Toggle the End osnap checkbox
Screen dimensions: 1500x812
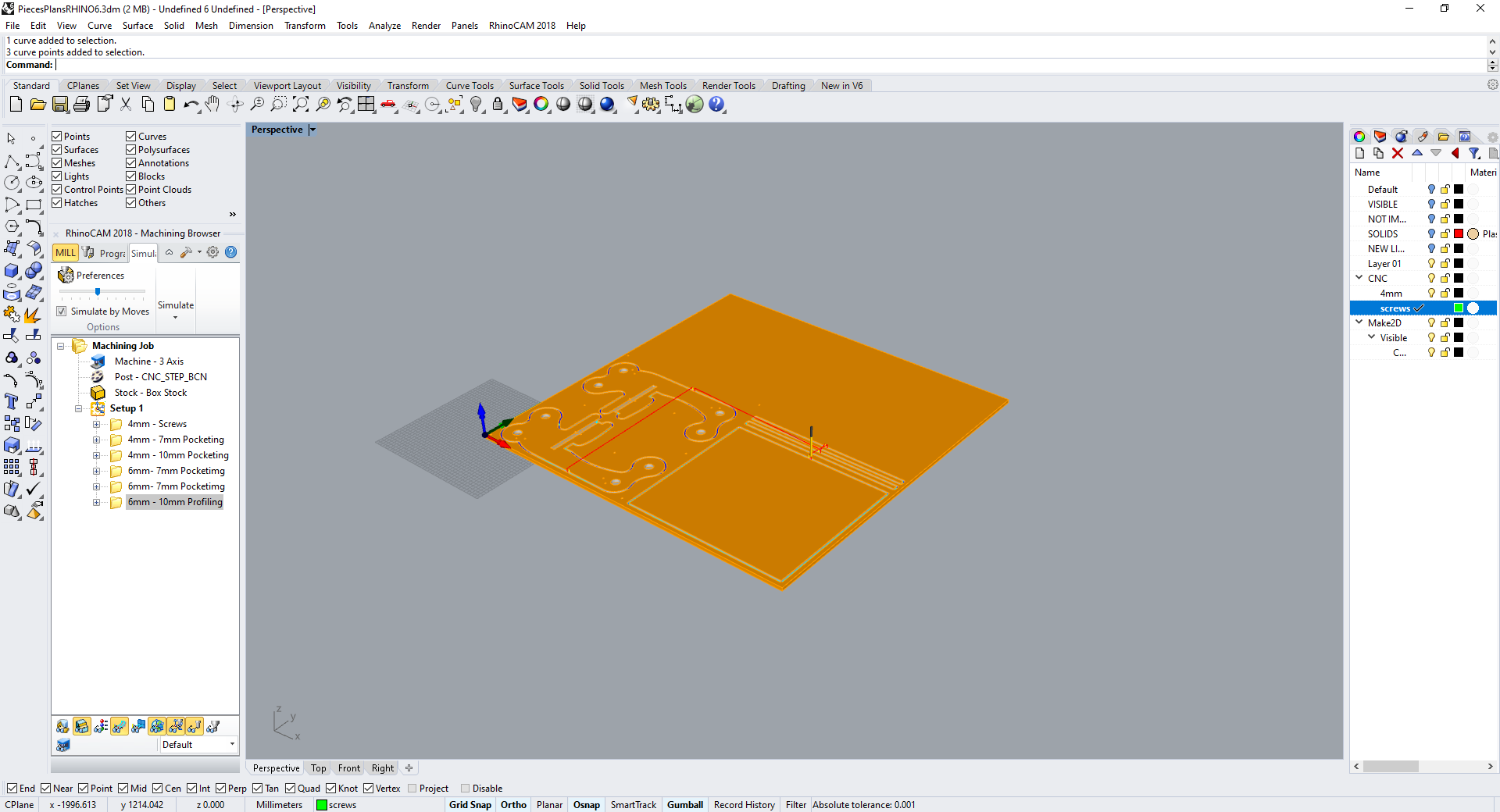[x=12, y=789]
